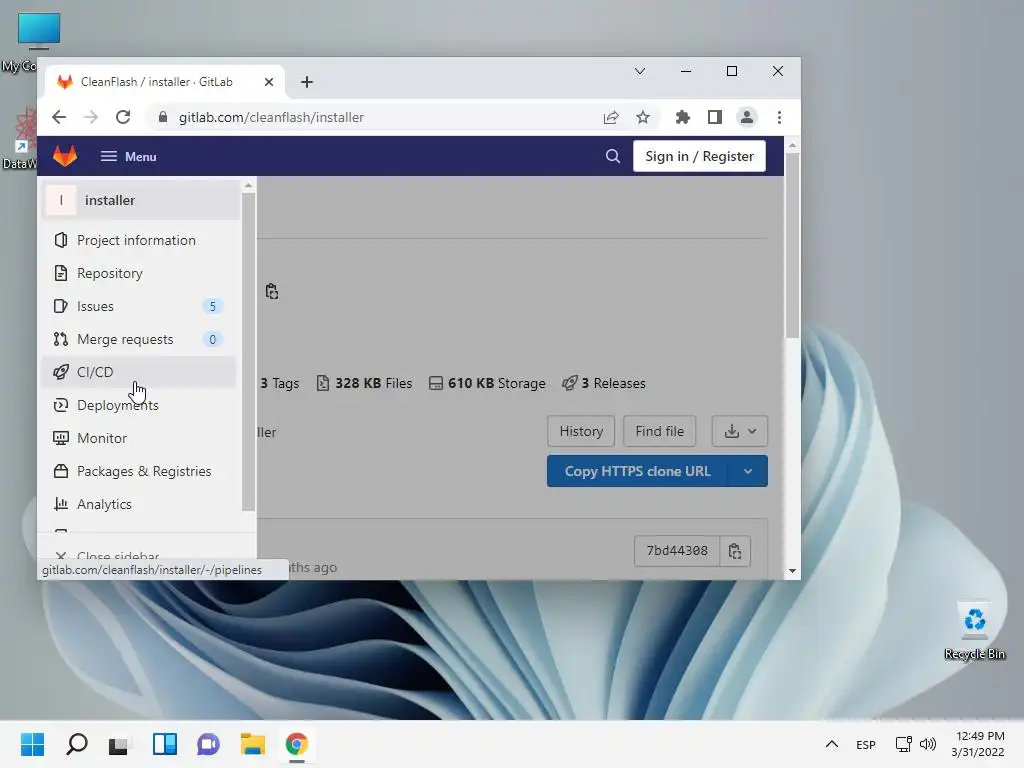Click the Repository document icon
This screenshot has height=768, width=1024.
61,273
